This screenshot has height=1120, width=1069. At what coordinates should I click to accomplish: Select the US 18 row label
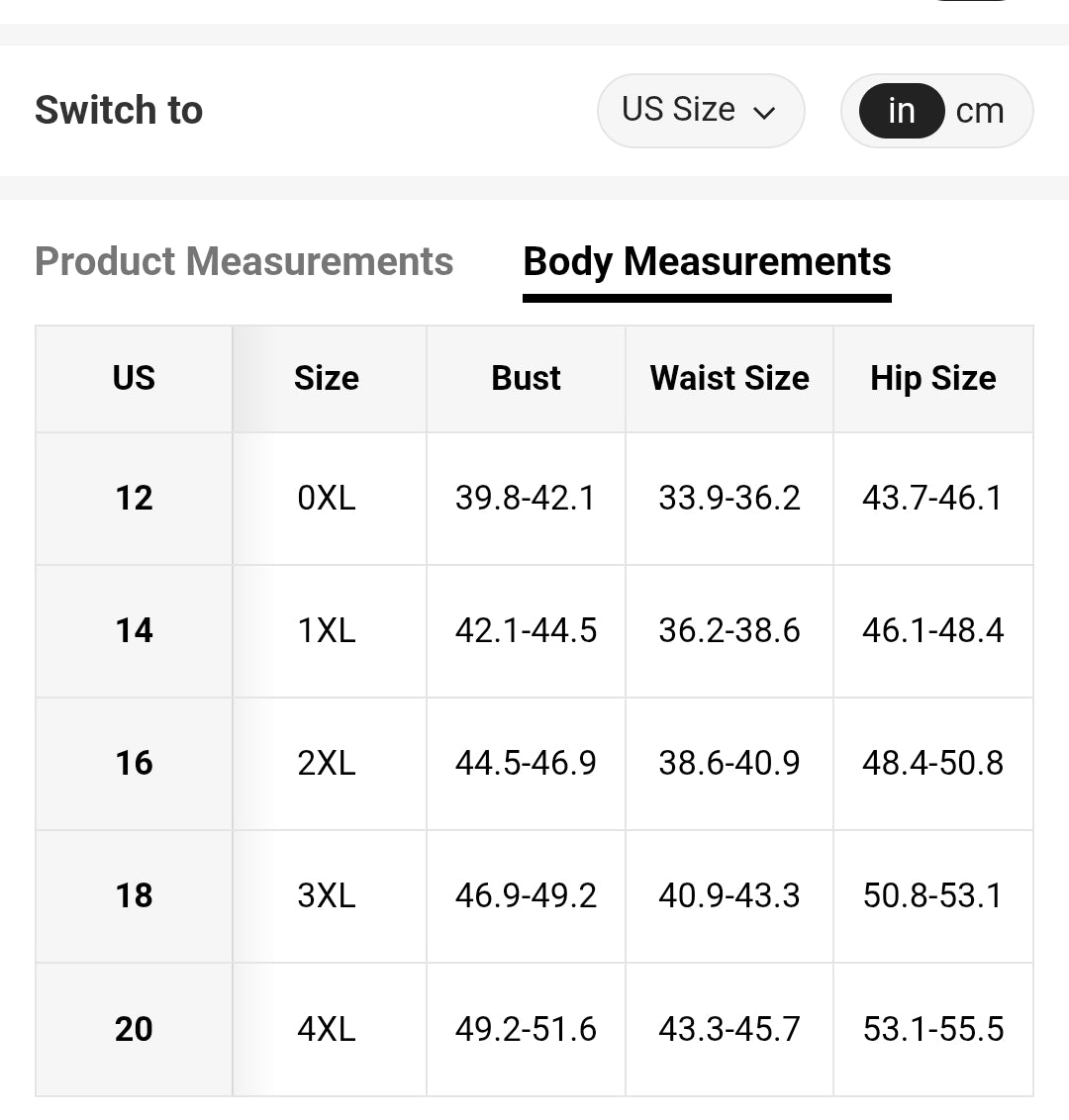(134, 895)
